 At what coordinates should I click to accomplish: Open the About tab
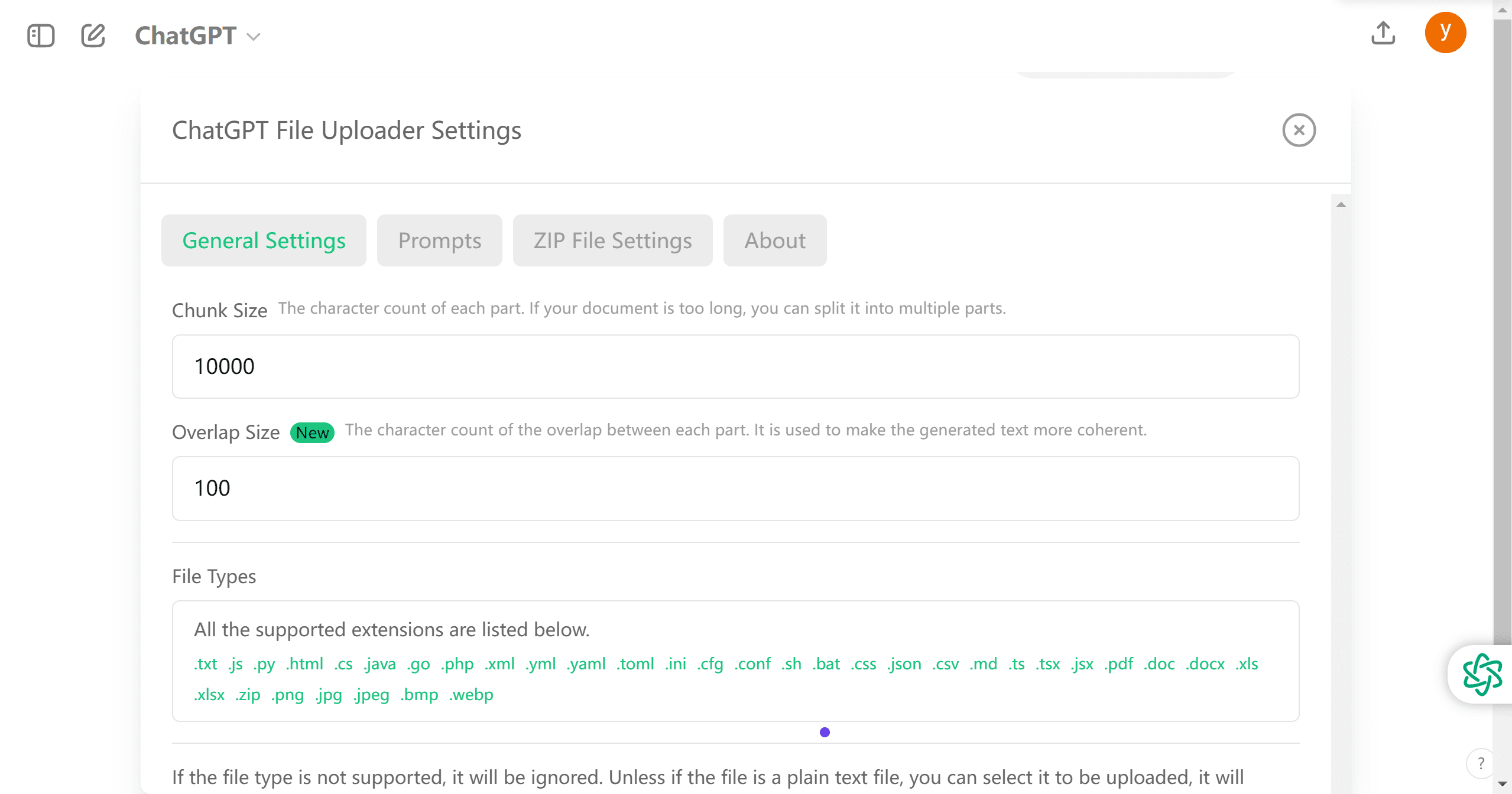(x=774, y=240)
